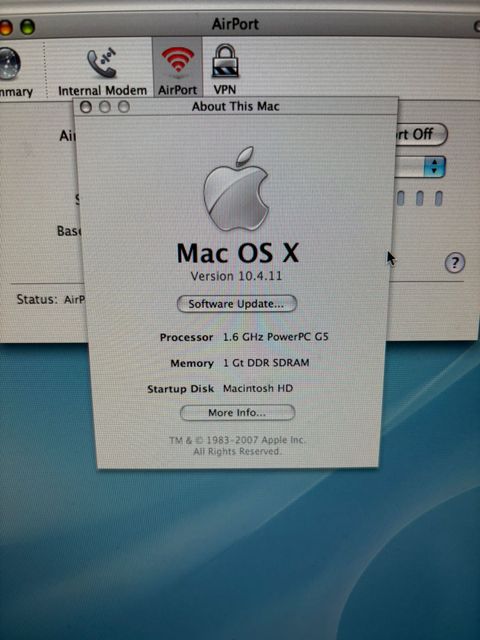The width and height of the screenshot is (480, 640).
Task: Click the green zoom button of AirPort window
Action: pyautogui.click(x=27, y=27)
